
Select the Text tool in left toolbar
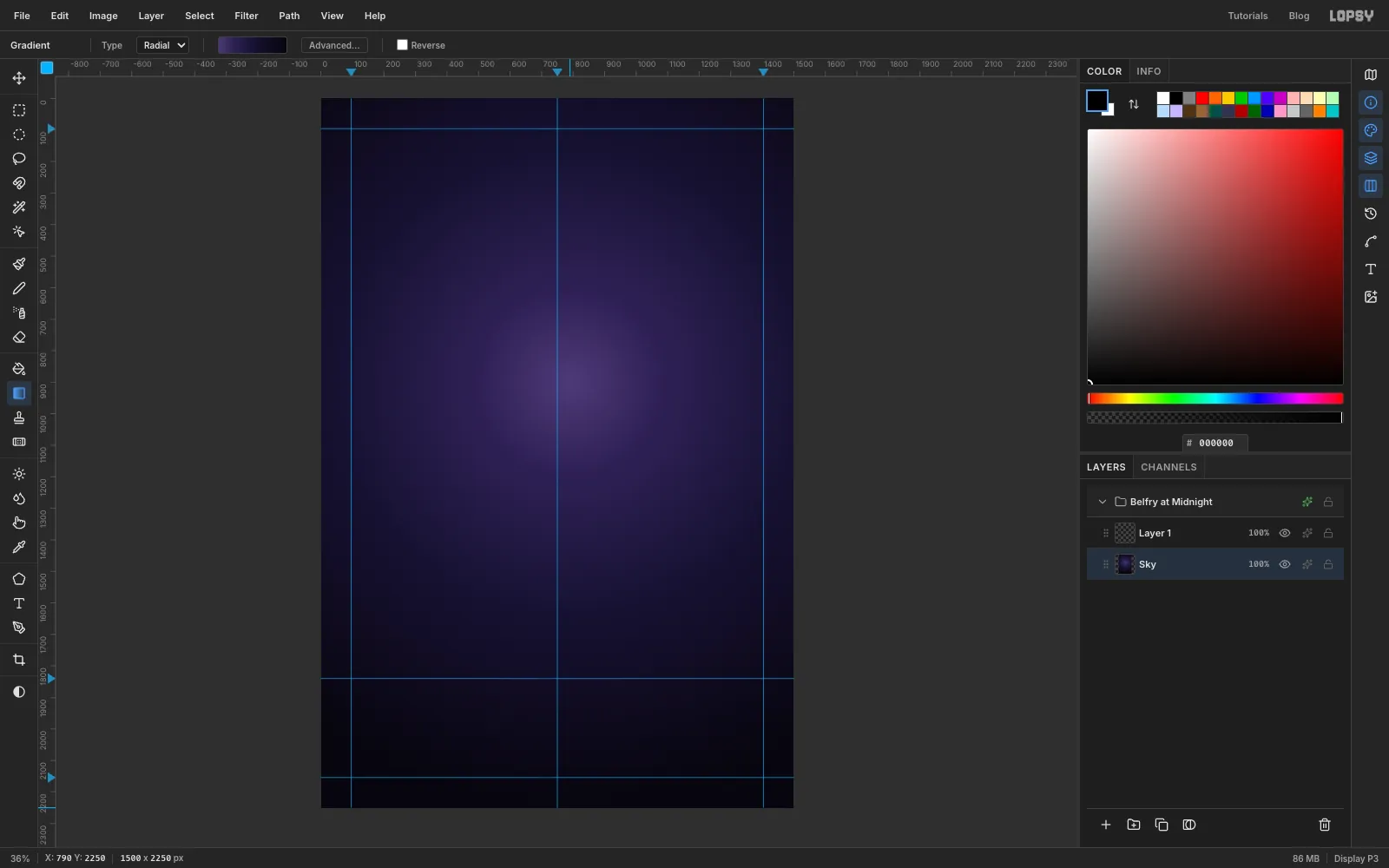pos(18,603)
